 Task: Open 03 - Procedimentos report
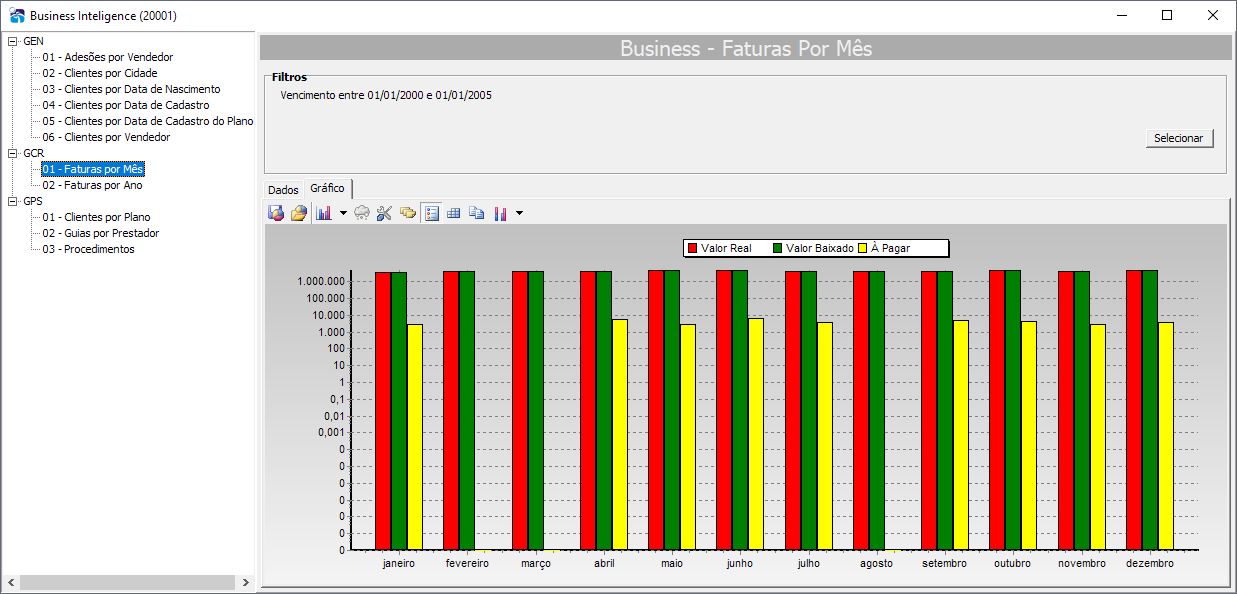click(88, 249)
